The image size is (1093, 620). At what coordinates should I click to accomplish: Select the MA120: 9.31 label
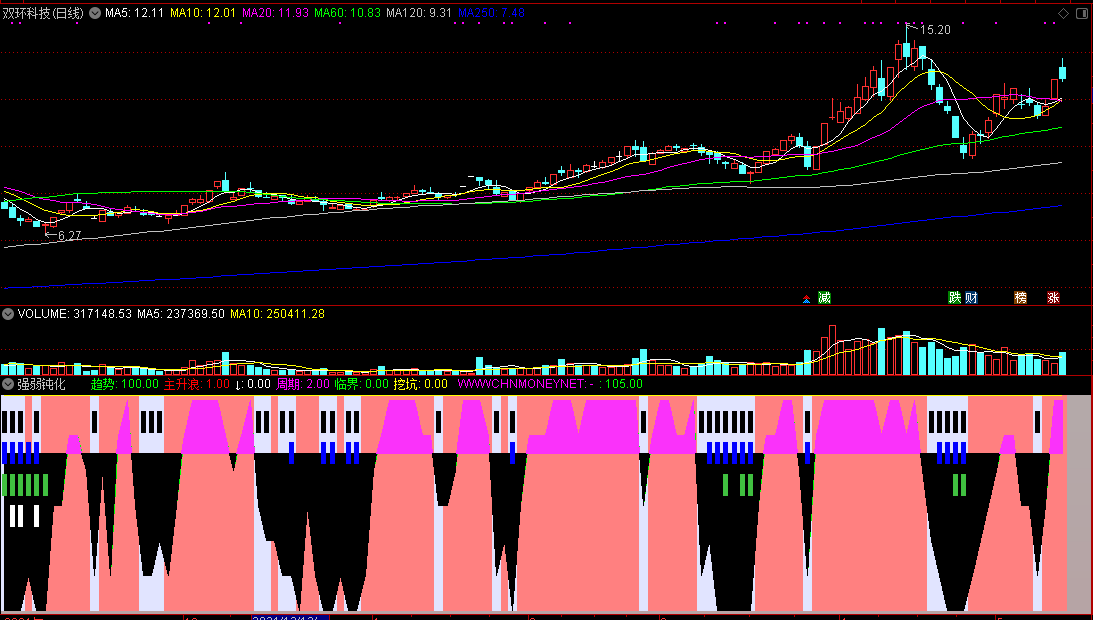tap(419, 13)
